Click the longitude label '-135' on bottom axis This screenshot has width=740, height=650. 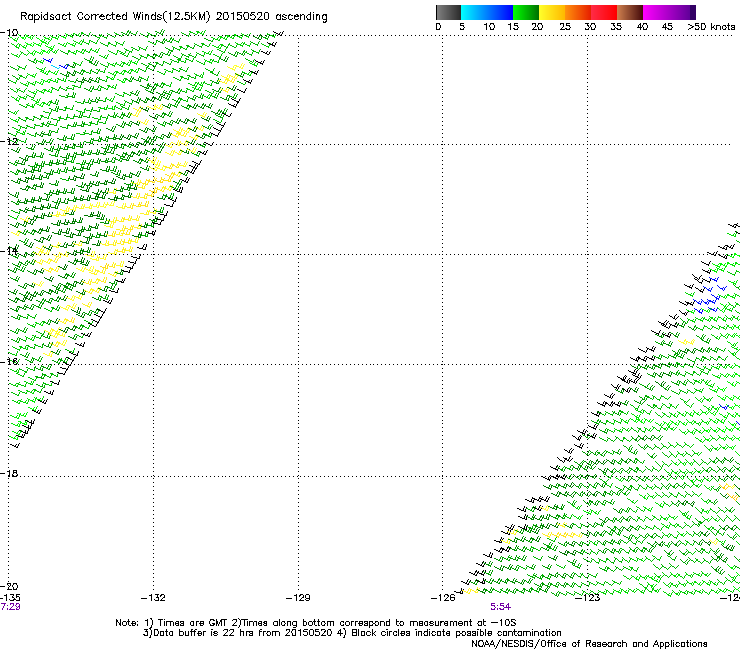pyautogui.click(x=10, y=598)
